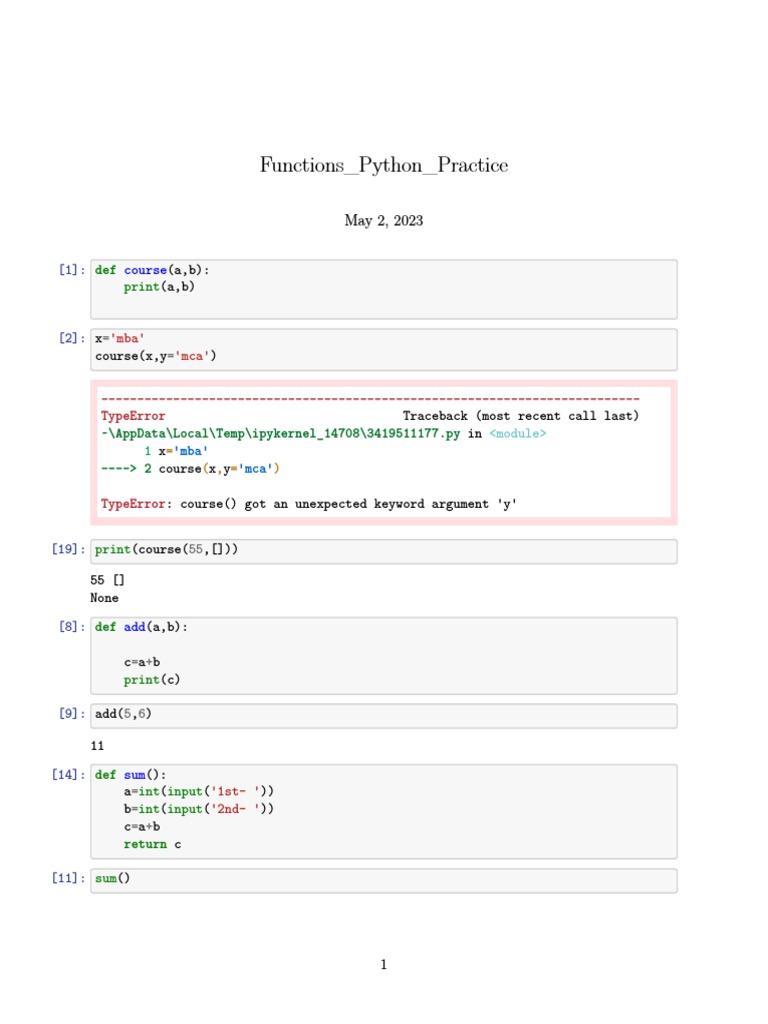Click the None output line
The image size is (768, 1024).
[104, 598]
